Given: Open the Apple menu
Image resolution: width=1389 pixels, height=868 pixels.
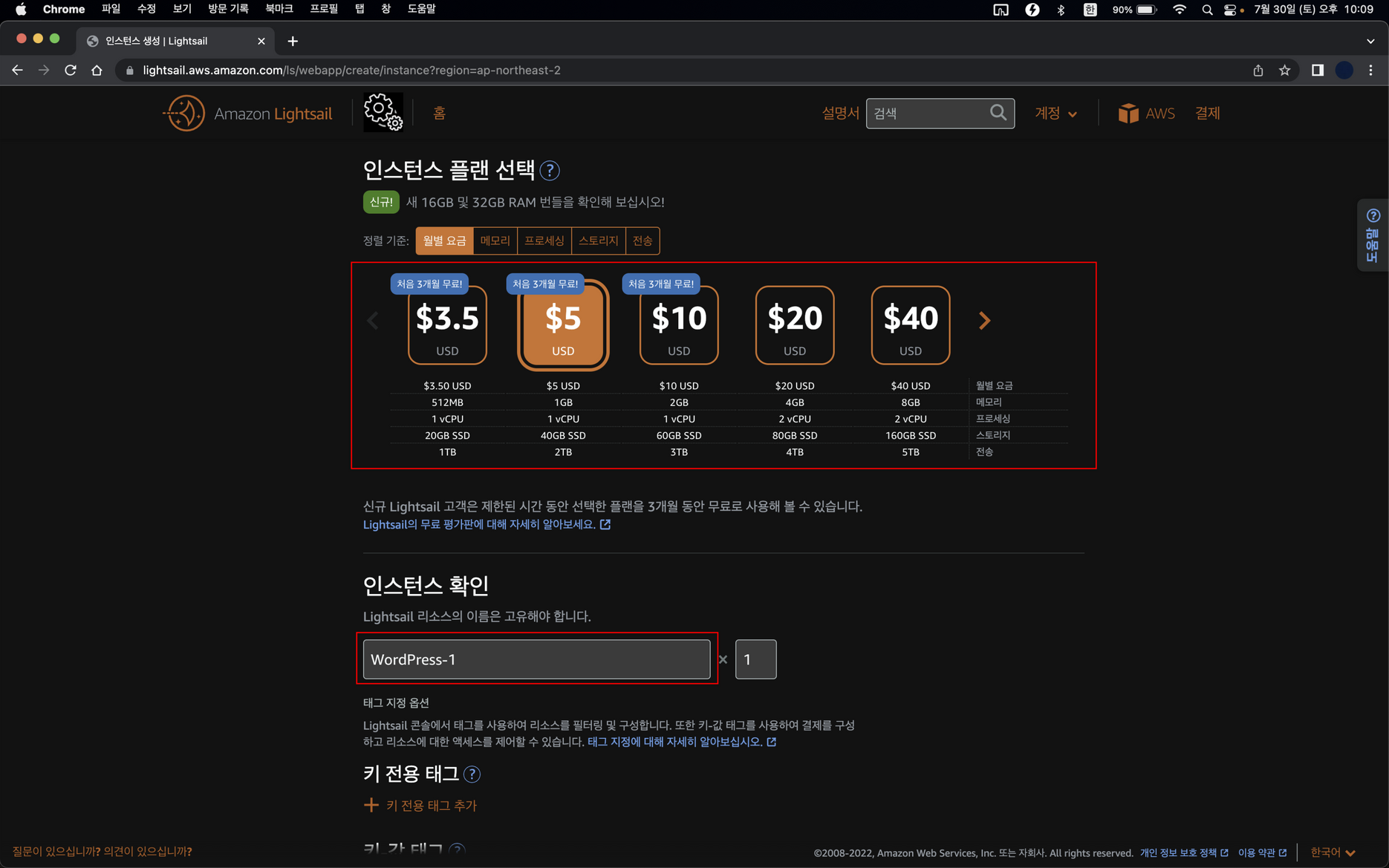Looking at the screenshot, I should coord(20,10).
